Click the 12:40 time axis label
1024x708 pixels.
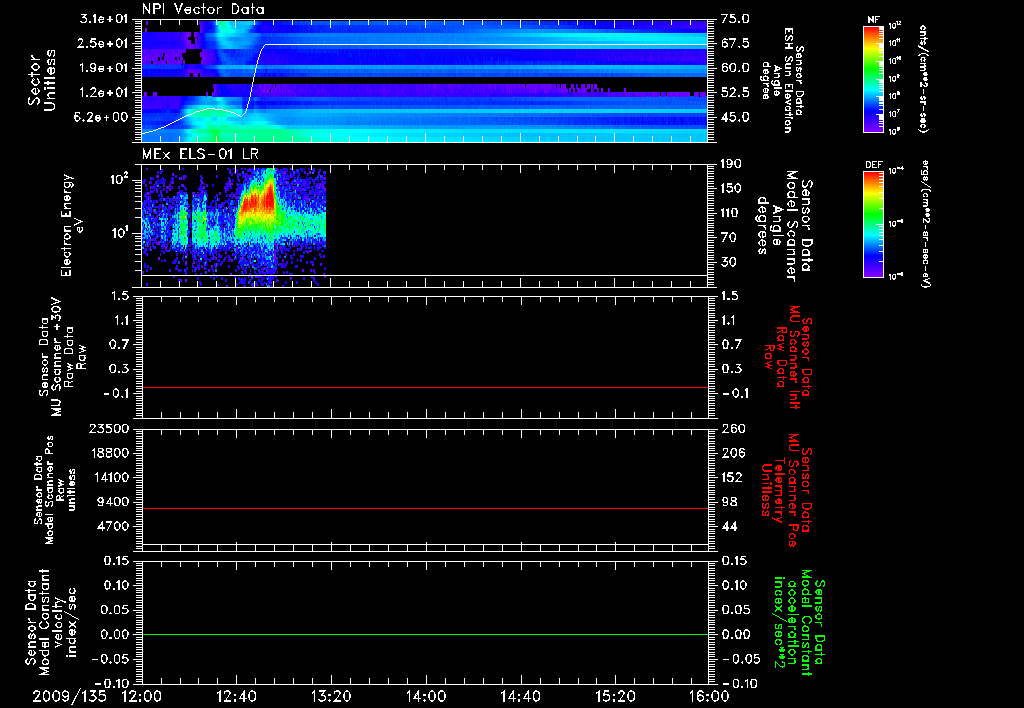(x=236, y=696)
